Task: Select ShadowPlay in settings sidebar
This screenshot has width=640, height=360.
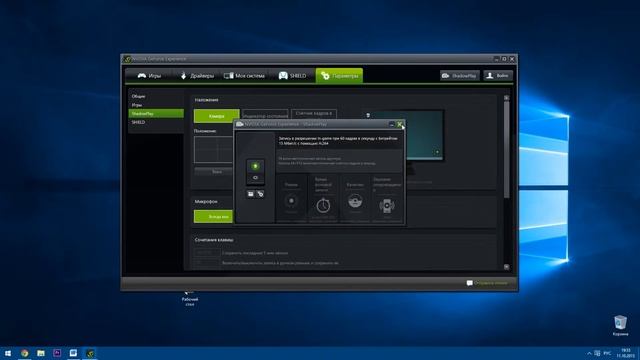Action: pos(156,113)
